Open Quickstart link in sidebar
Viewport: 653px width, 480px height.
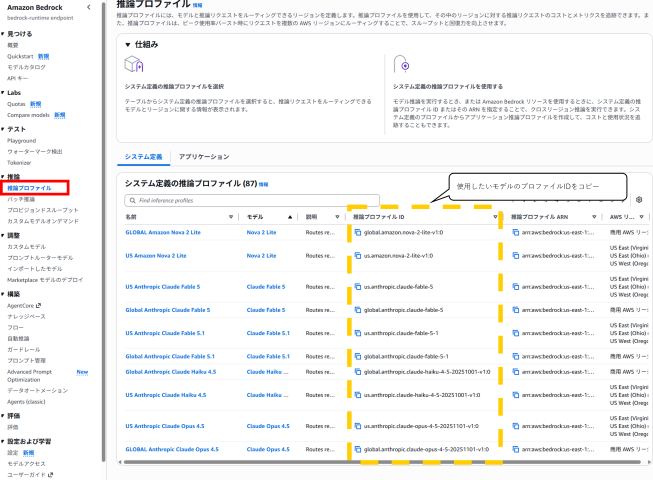[20, 56]
